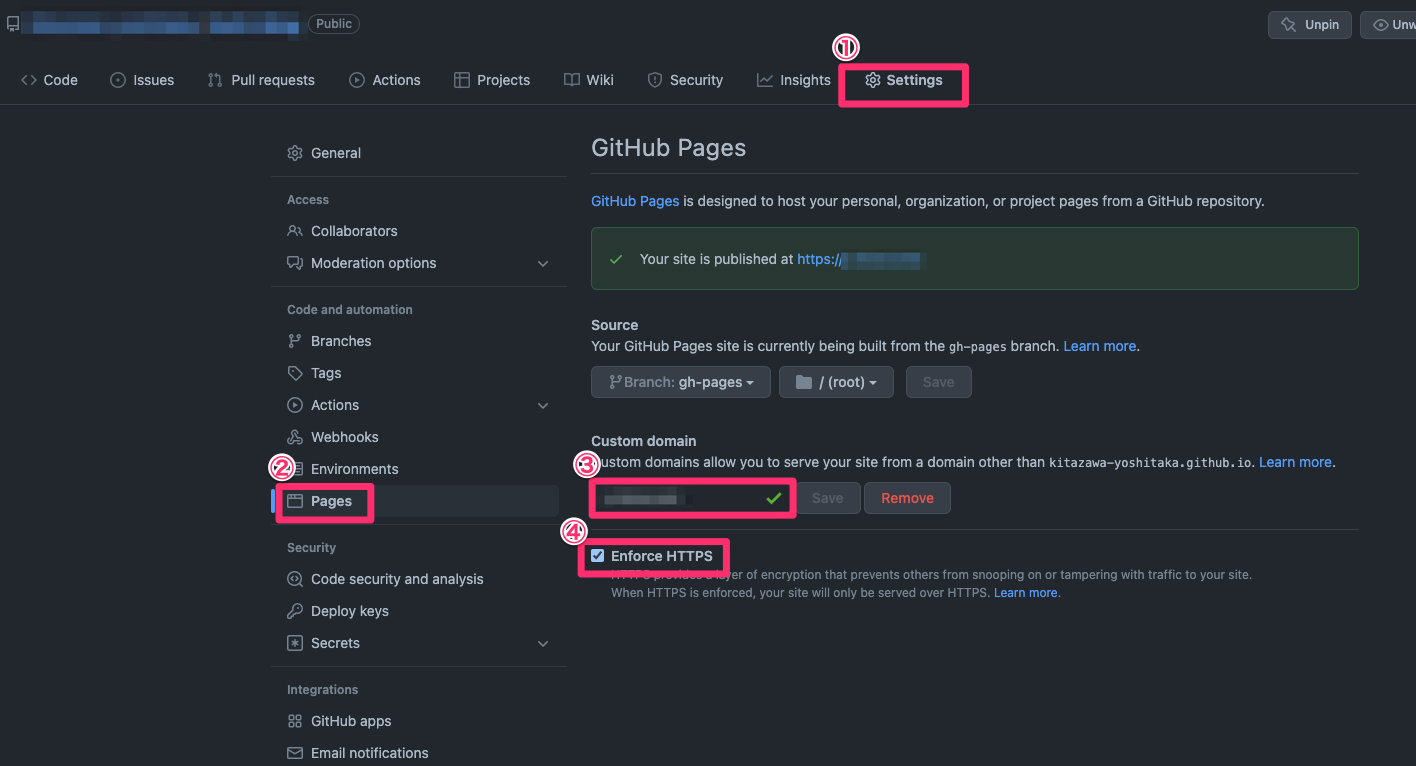
Task: Click the GitHub Pages documentation link
Action: coord(635,201)
